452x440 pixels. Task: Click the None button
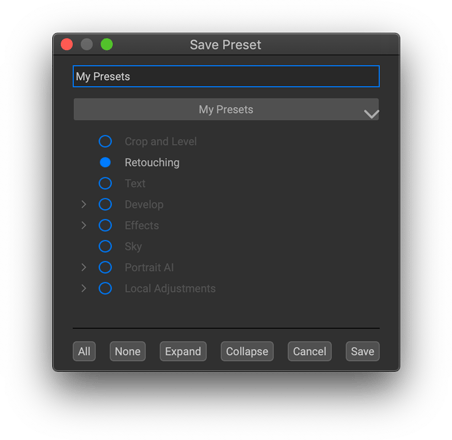[128, 351]
